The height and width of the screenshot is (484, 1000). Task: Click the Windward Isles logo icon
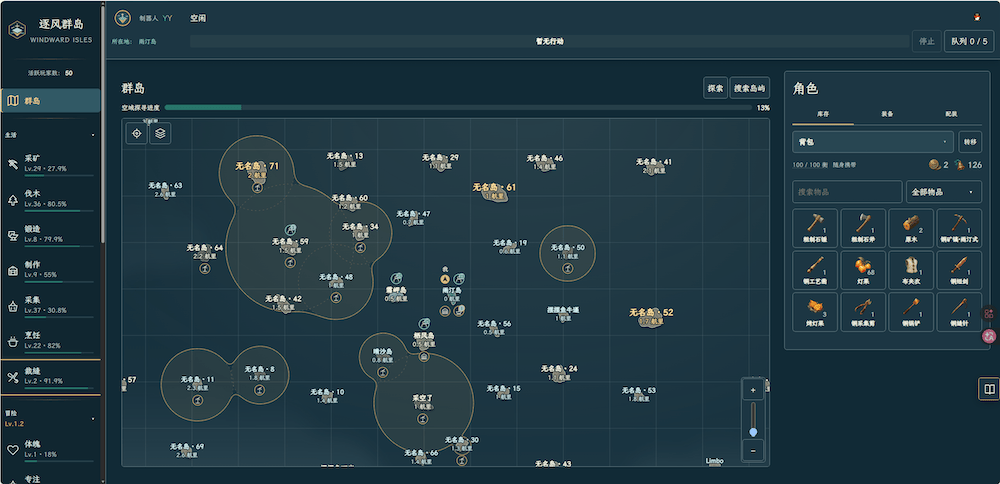[17, 29]
